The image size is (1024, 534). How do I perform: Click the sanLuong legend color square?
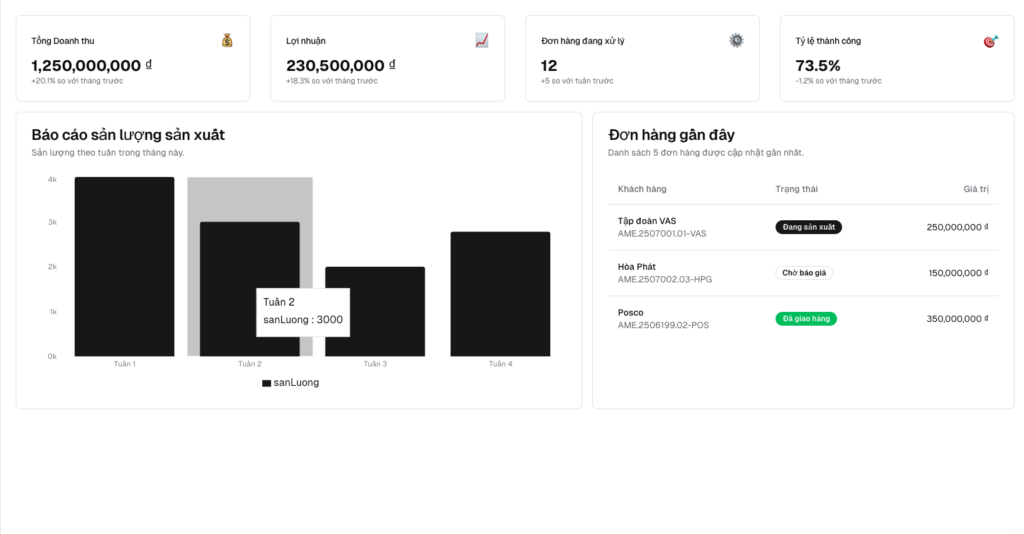(266, 383)
